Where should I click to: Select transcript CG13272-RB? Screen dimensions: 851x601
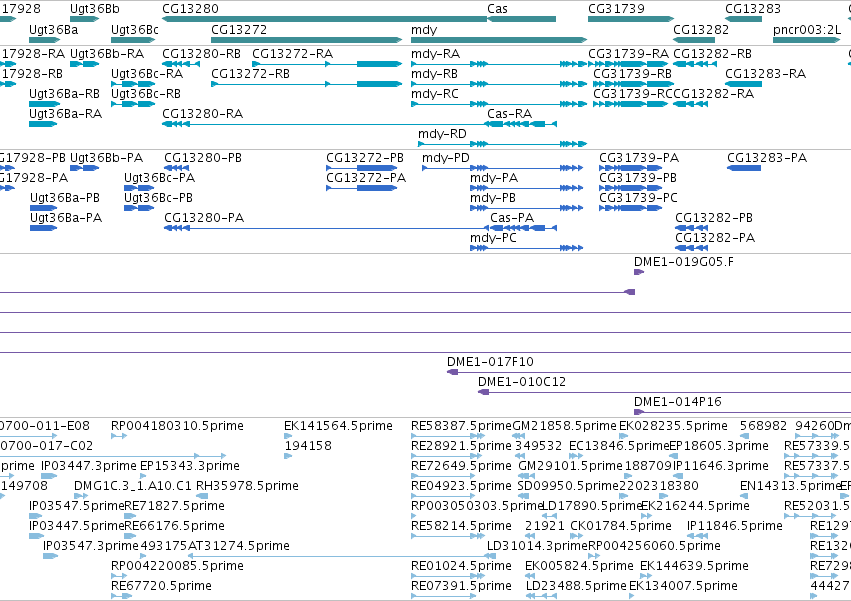251,74
